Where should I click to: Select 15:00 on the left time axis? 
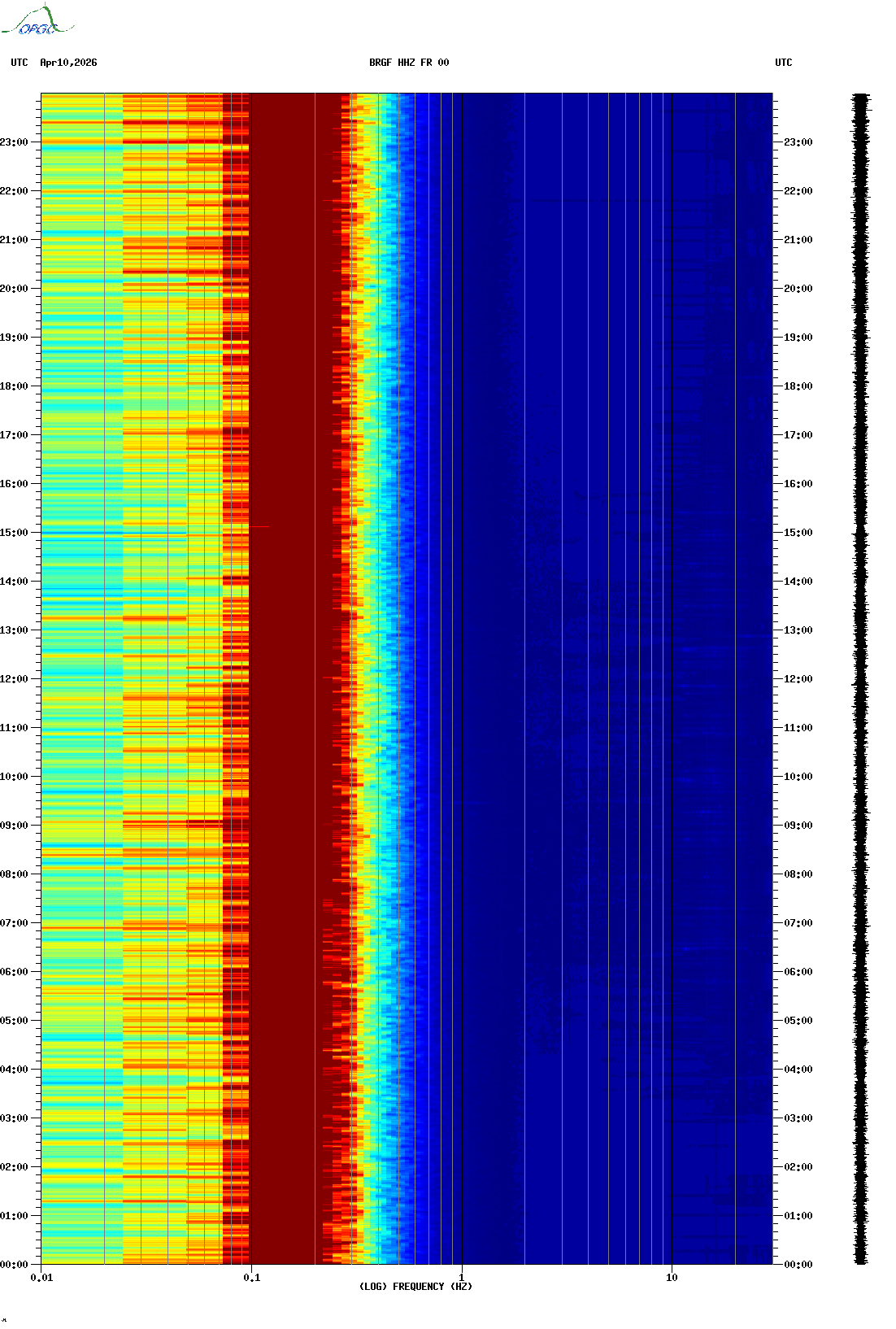point(14,533)
